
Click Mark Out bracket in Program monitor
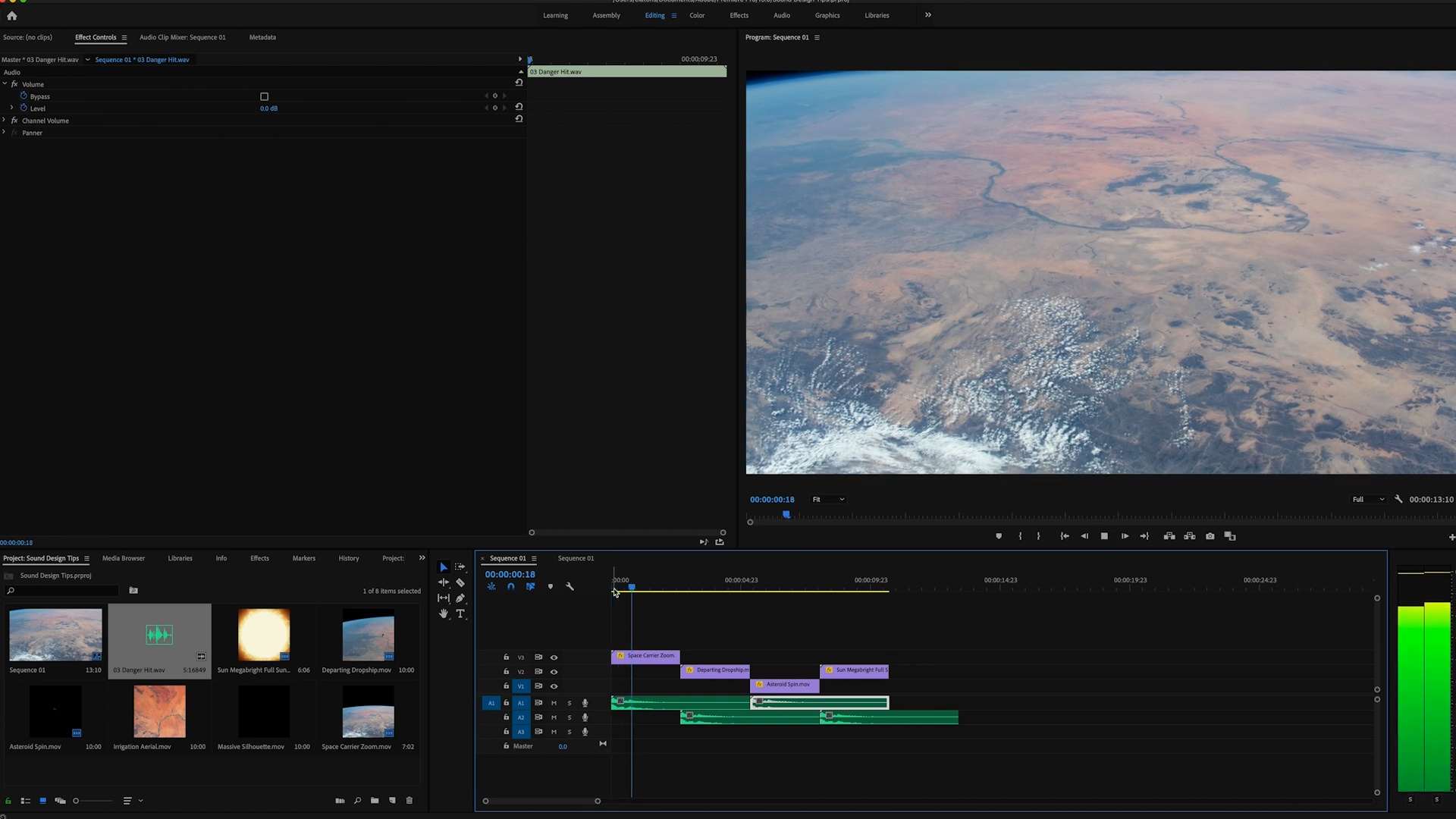[x=1038, y=536]
